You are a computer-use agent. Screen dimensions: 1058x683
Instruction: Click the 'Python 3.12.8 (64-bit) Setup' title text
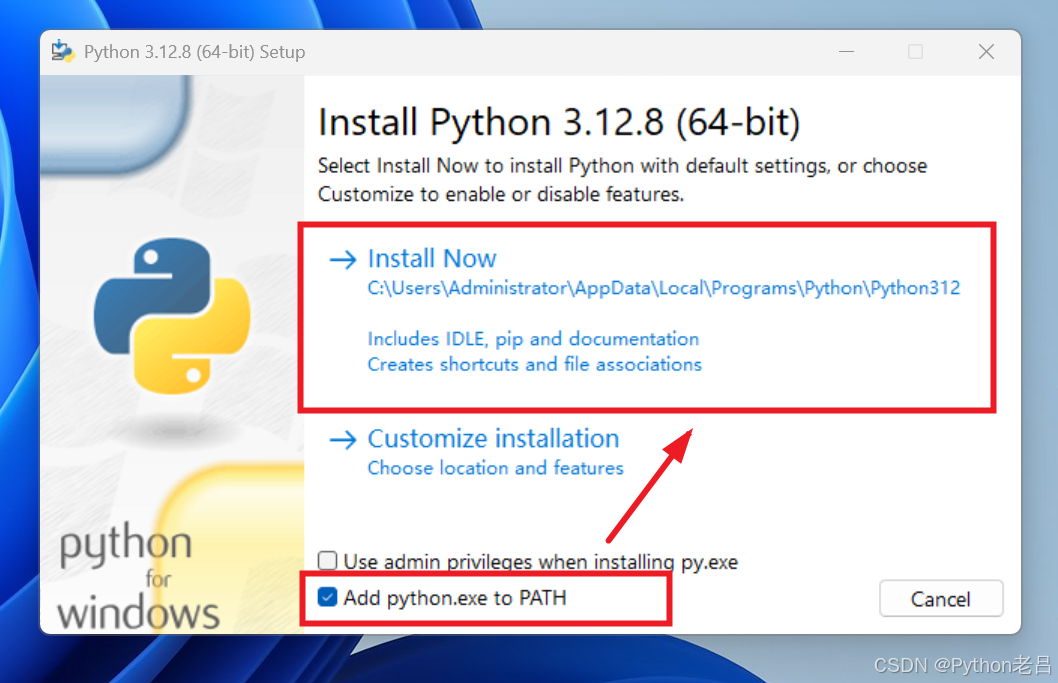[x=194, y=52]
